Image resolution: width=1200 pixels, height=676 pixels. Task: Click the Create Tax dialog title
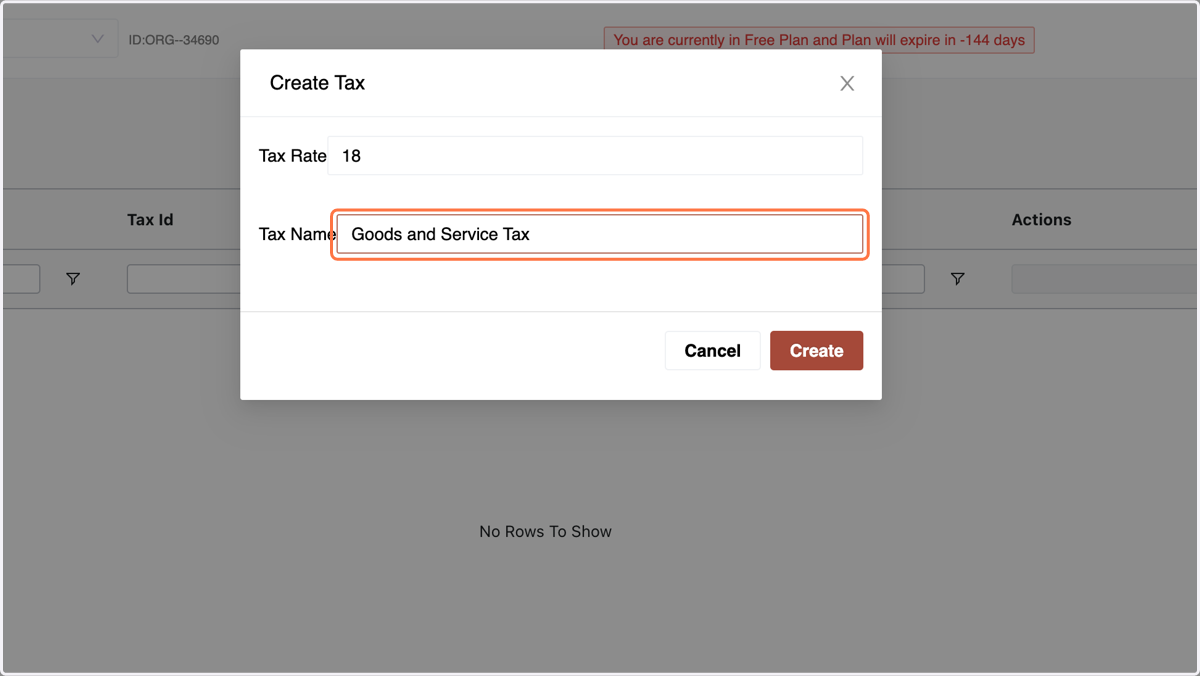(317, 83)
